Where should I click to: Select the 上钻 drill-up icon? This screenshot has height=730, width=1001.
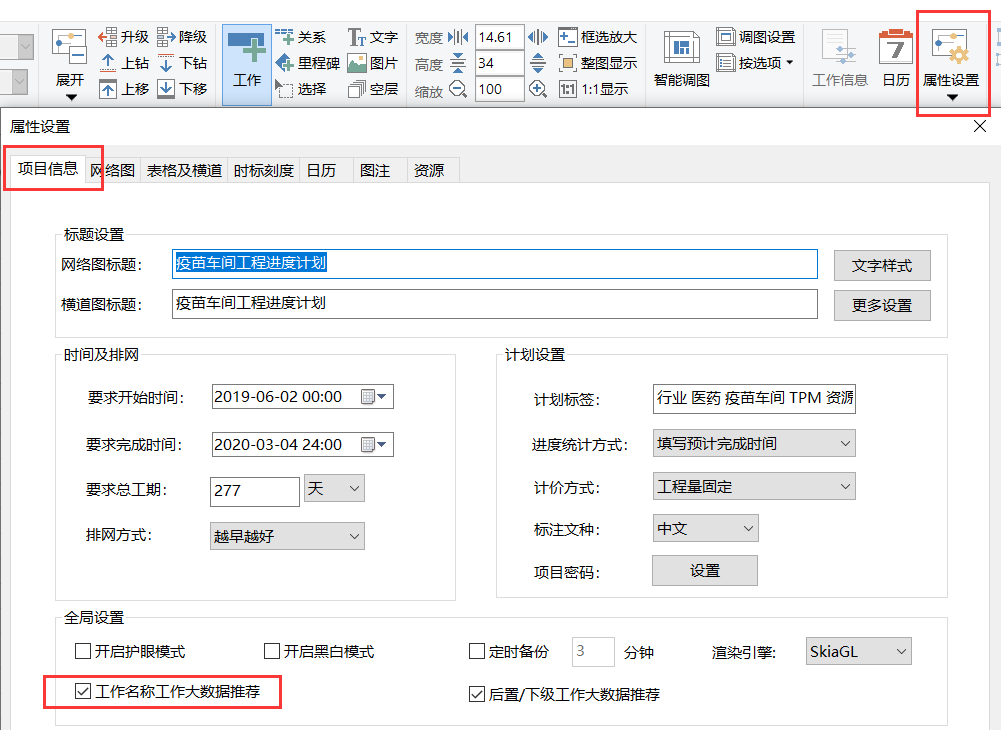click(x=124, y=63)
